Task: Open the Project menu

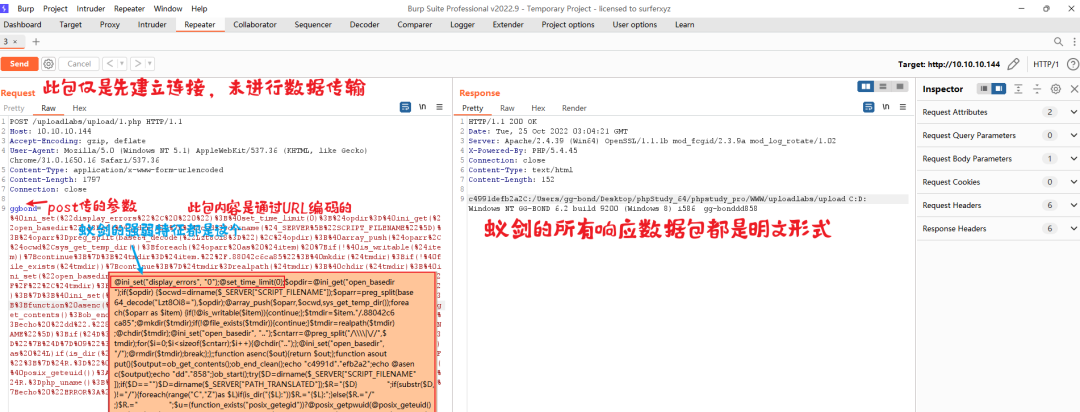Action: 55,9
